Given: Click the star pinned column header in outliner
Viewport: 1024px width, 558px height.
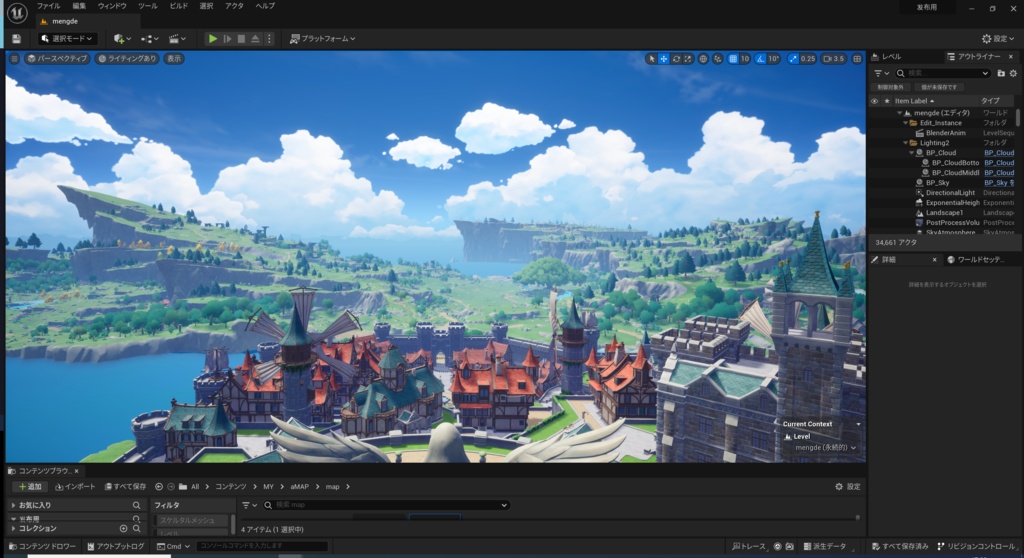Looking at the screenshot, I should tap(886, 101).
